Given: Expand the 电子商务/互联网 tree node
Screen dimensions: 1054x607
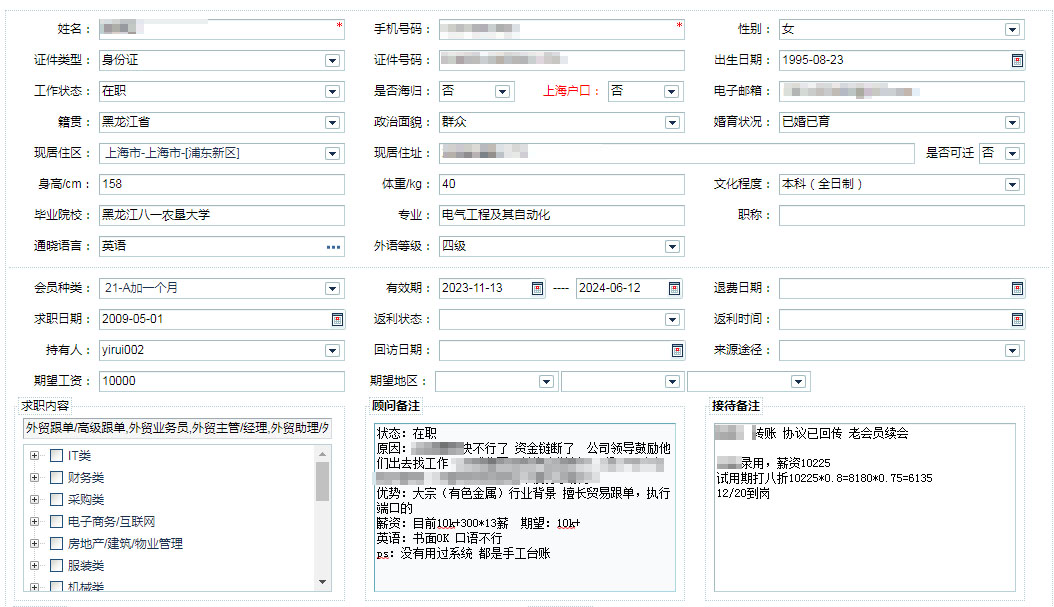Looking at the screenshot, I should click(34, 522).
